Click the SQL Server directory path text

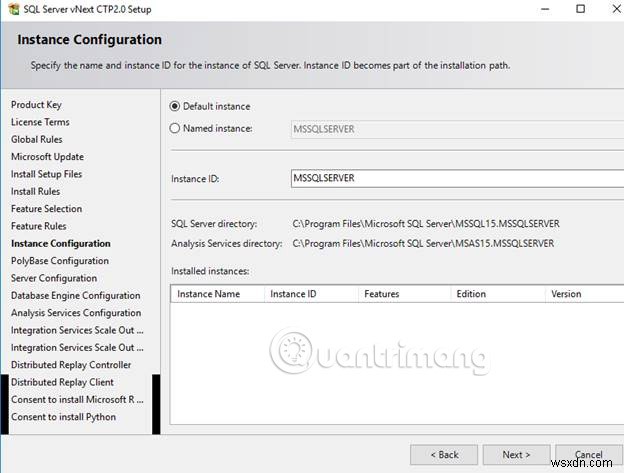(x=426, y=224)
